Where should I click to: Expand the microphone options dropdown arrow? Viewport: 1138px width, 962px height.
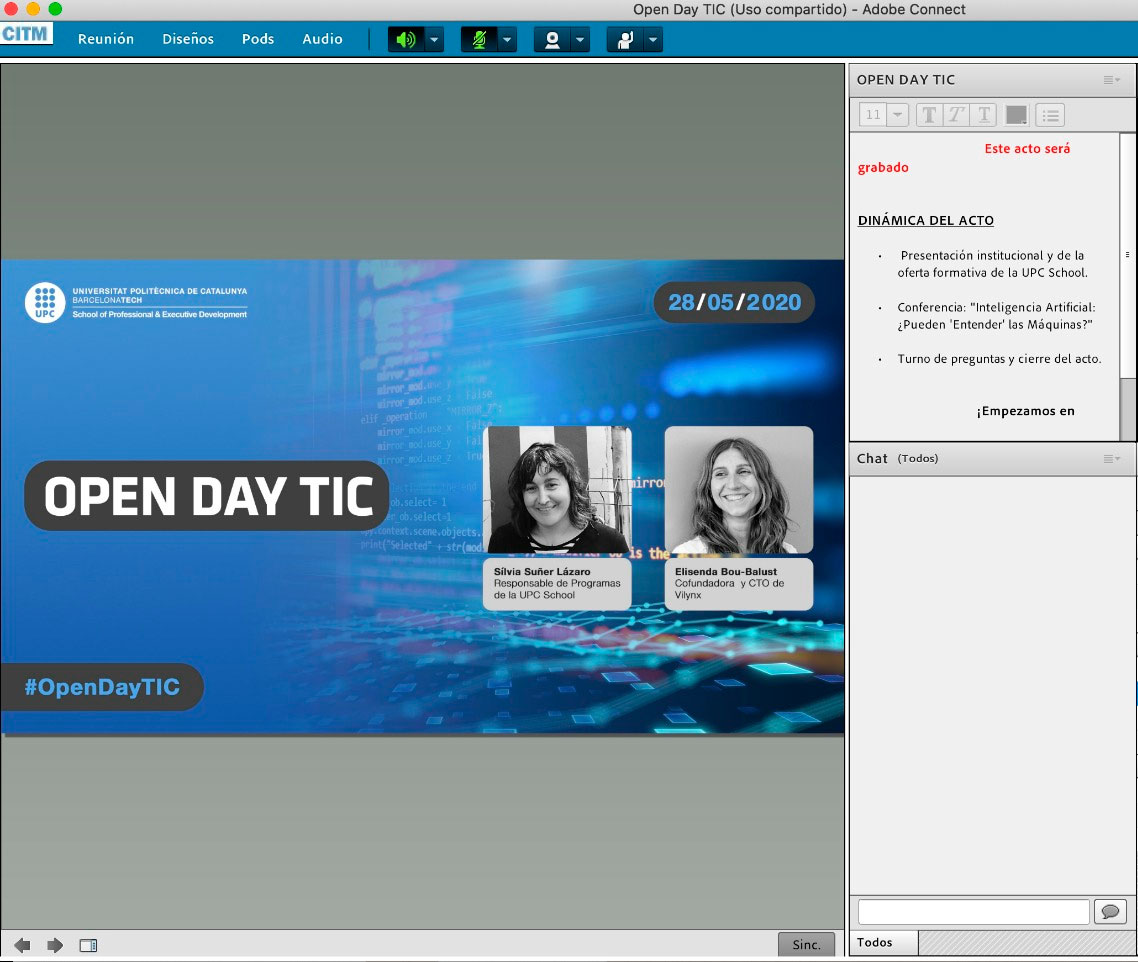[x=507, y=40]
